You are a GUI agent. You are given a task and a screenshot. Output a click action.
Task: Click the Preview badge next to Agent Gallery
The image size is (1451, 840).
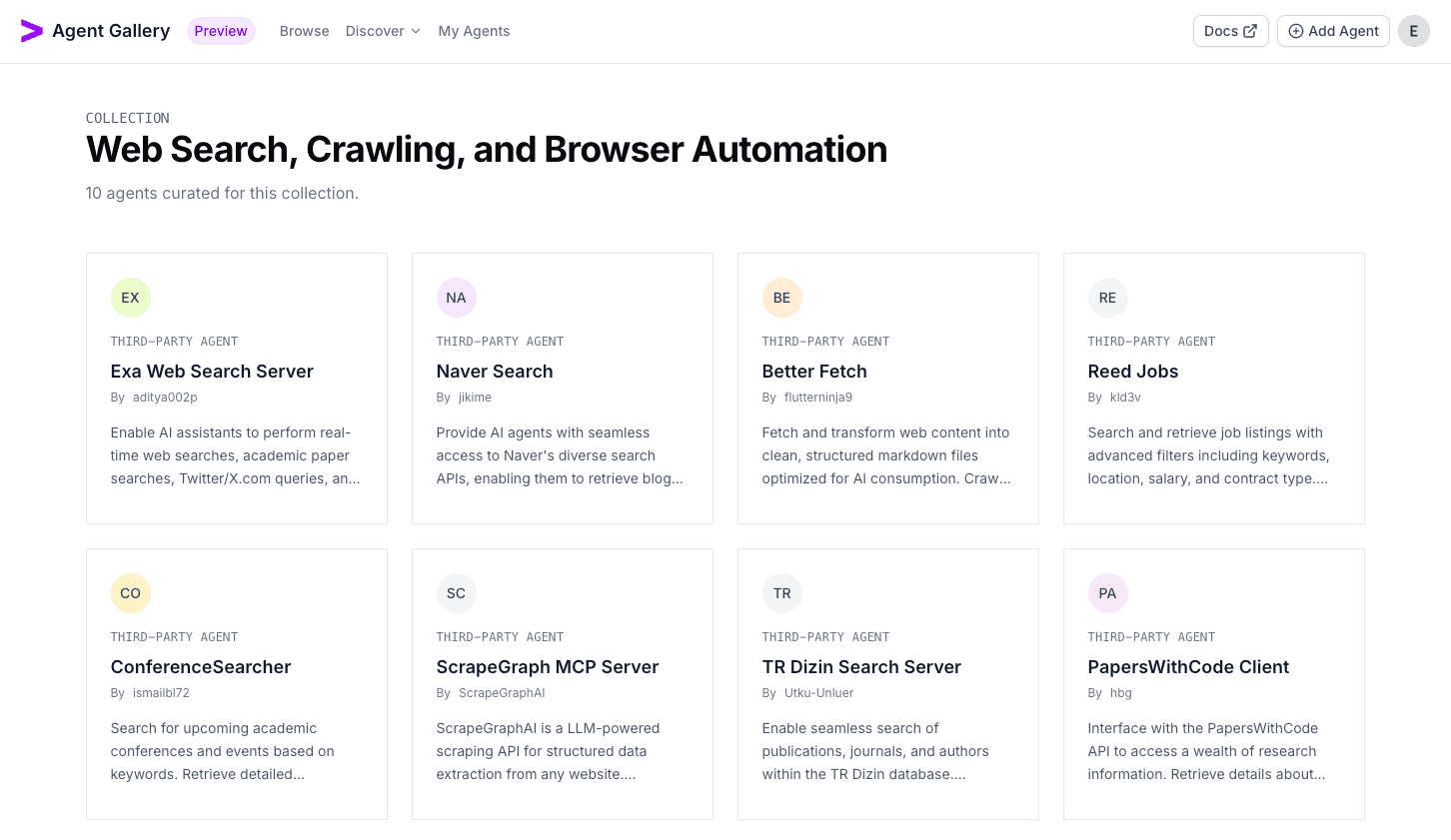[x=220, y=31]
